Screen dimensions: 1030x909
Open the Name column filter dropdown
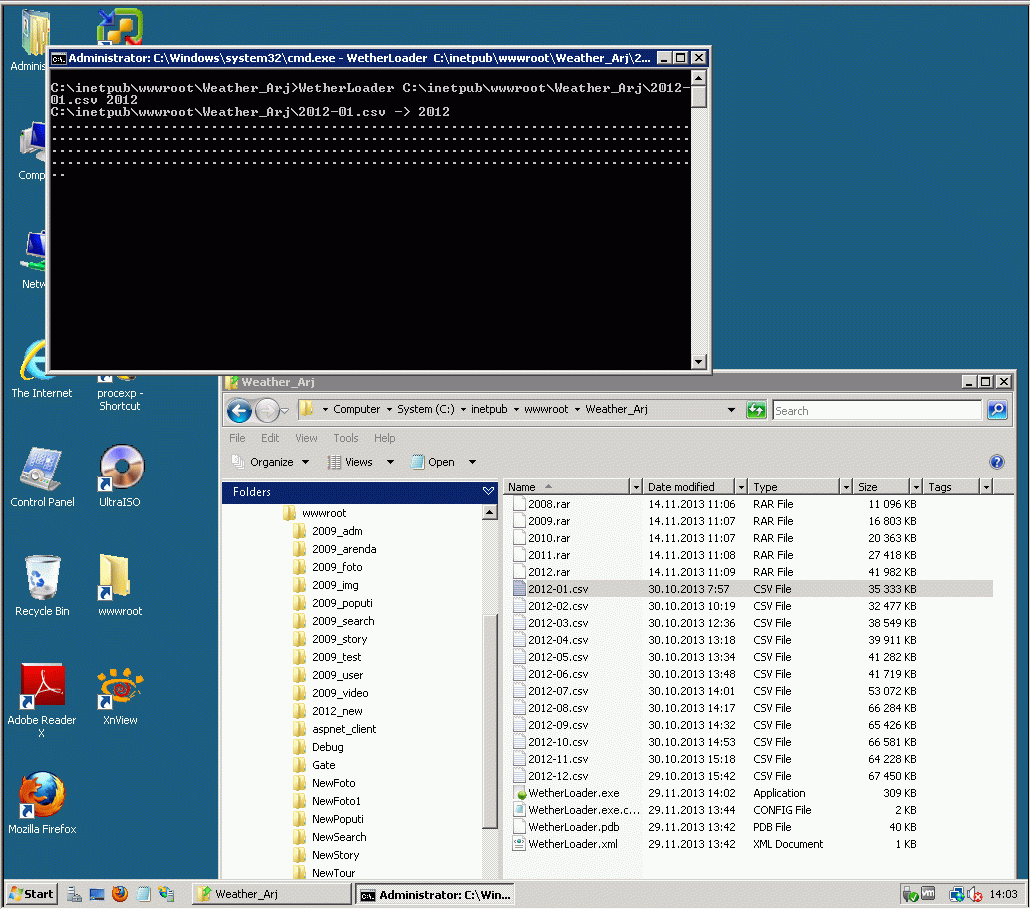tap(635, 487)
